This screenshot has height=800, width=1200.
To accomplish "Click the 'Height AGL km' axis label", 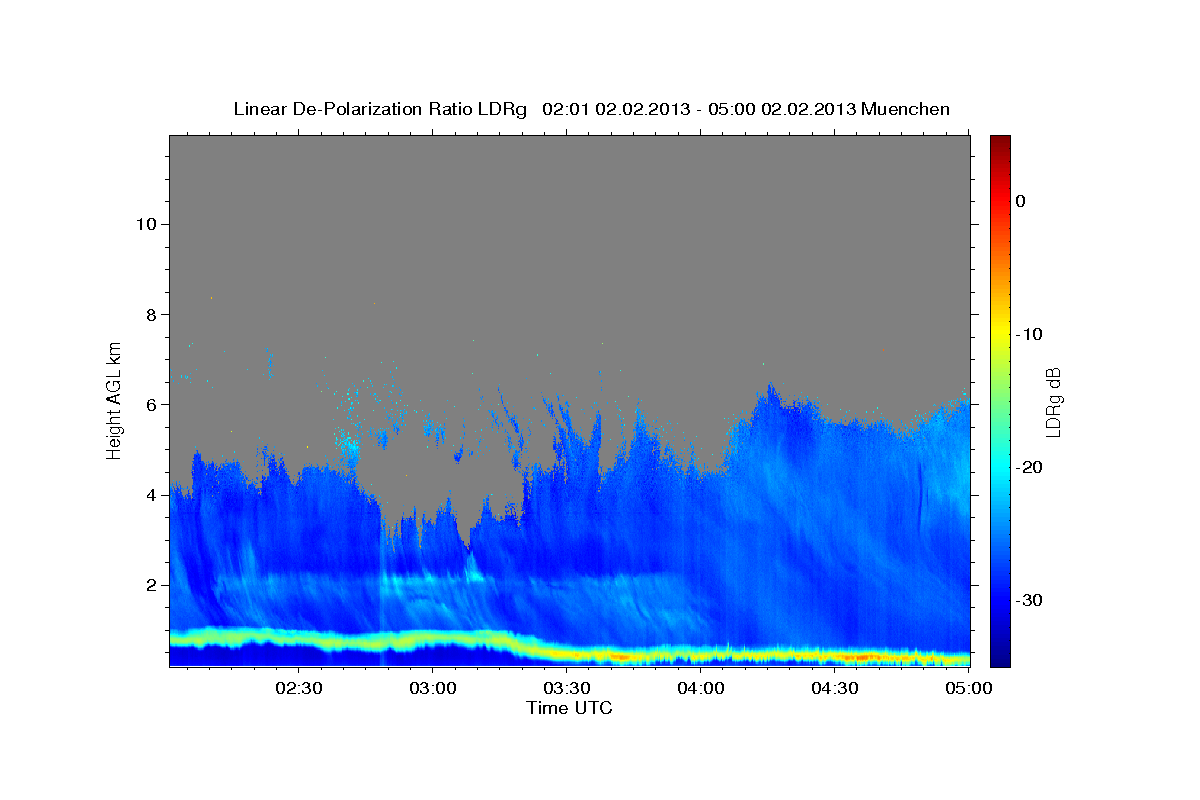I will click(115, 399).
